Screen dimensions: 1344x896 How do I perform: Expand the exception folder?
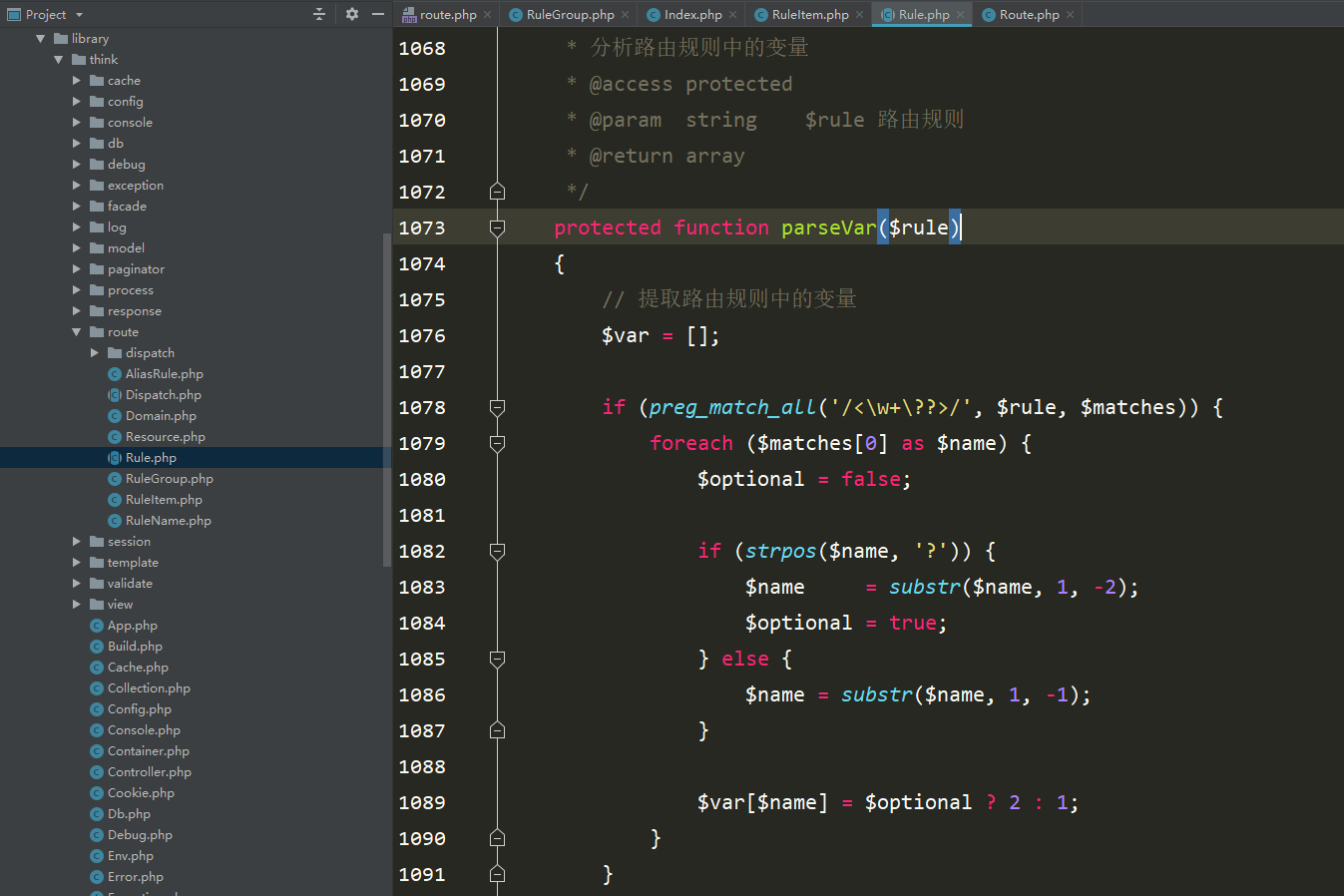(x=77, y=186)
